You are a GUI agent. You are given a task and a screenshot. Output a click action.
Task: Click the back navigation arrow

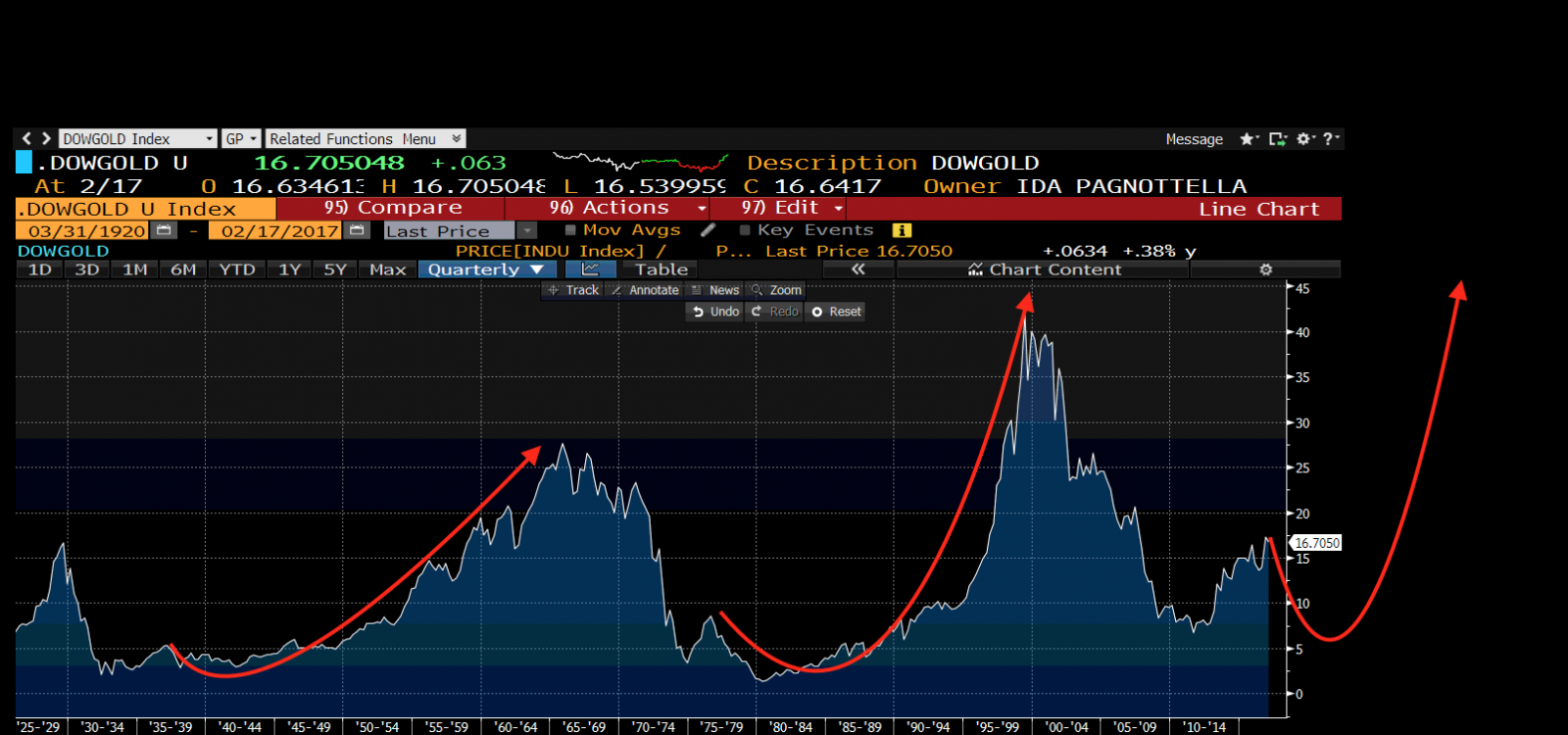pyautogui.click(x=26, y=139)
